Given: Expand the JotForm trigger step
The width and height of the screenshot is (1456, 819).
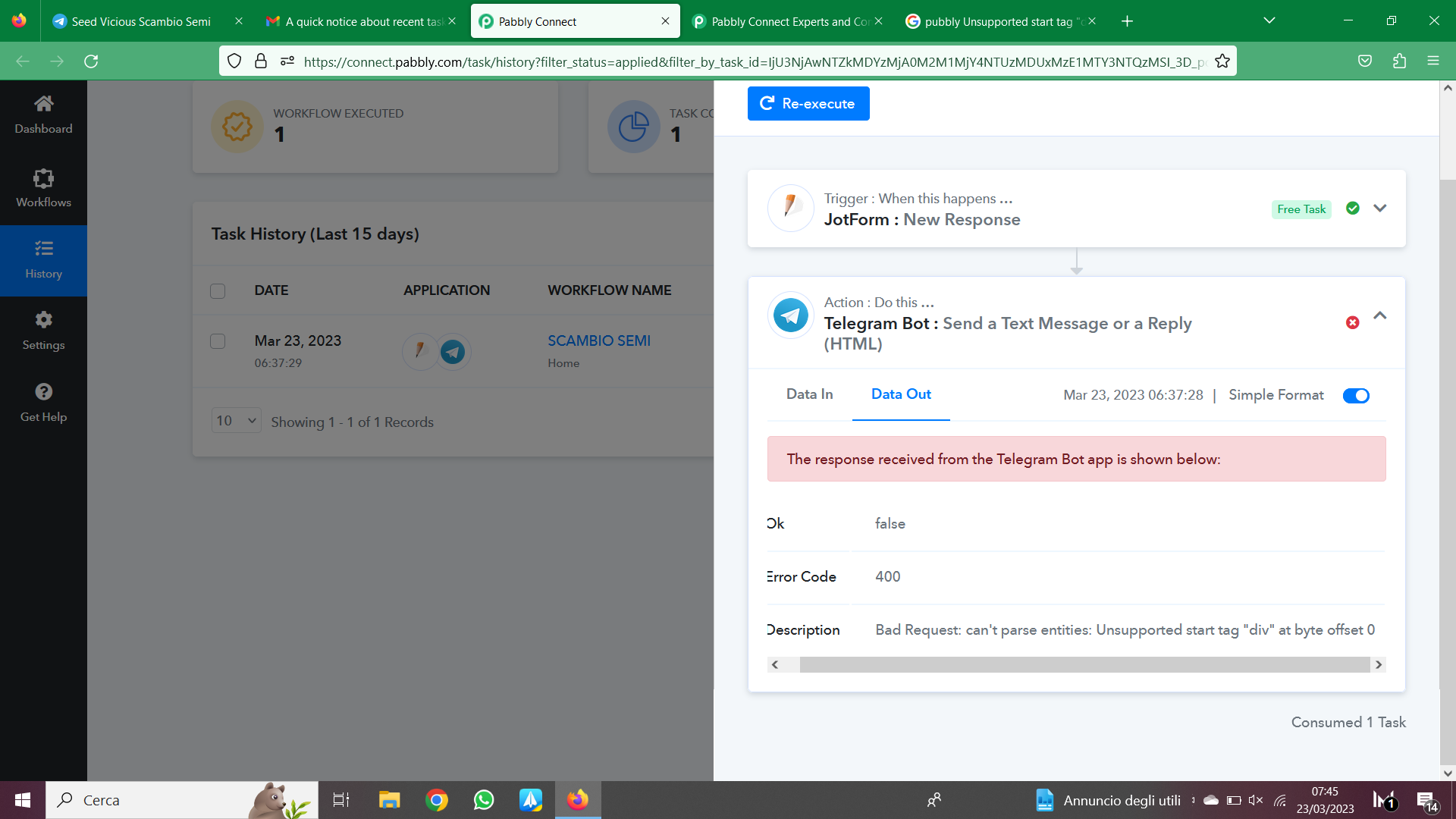Looking at the screenshot, I should coord(1380,208).
